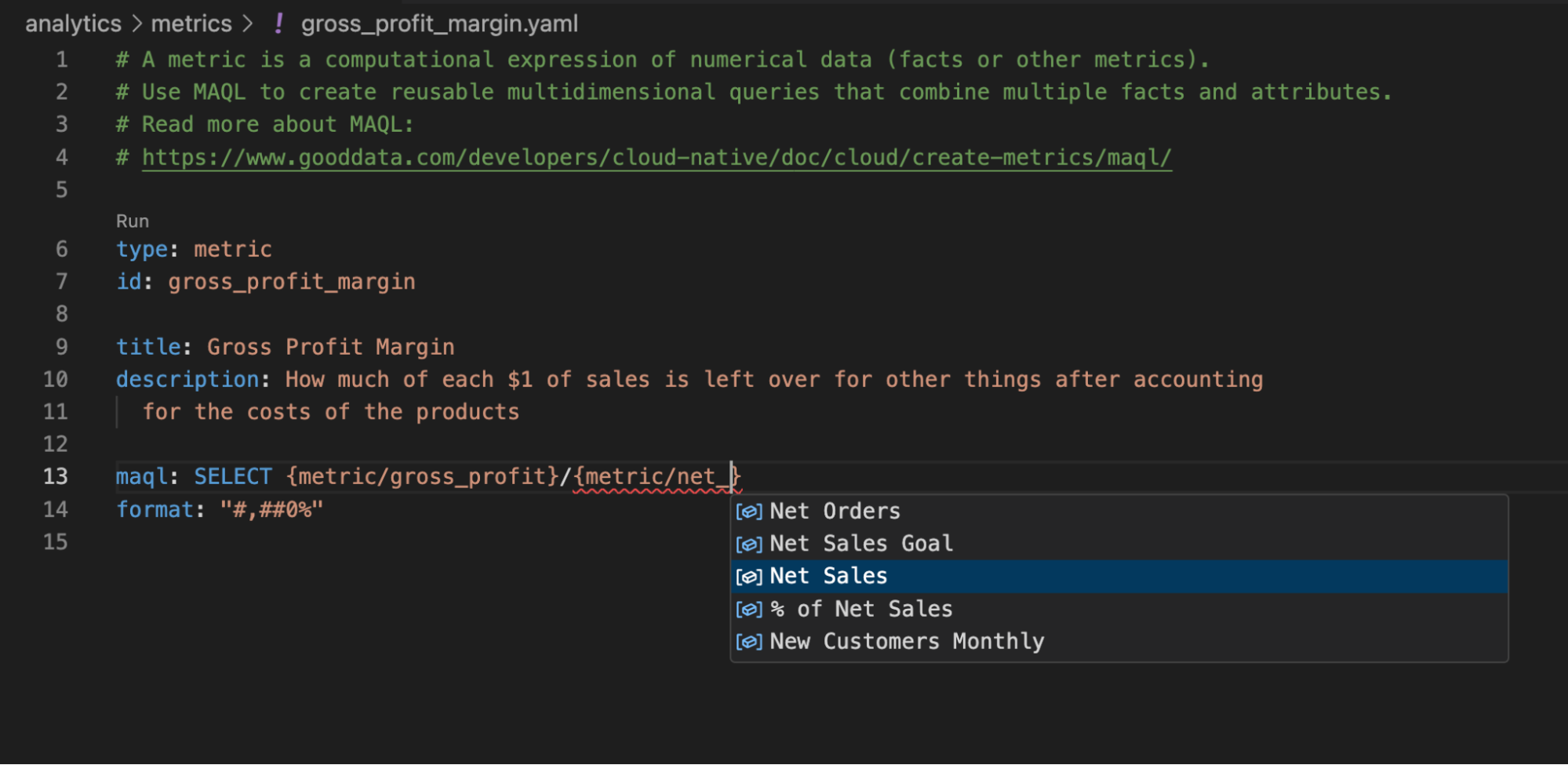The width and height of the screenshot is (1568, 765).
Task: Choose Net Sales Goal completion suggestion
Action: [x=860, y=543]
